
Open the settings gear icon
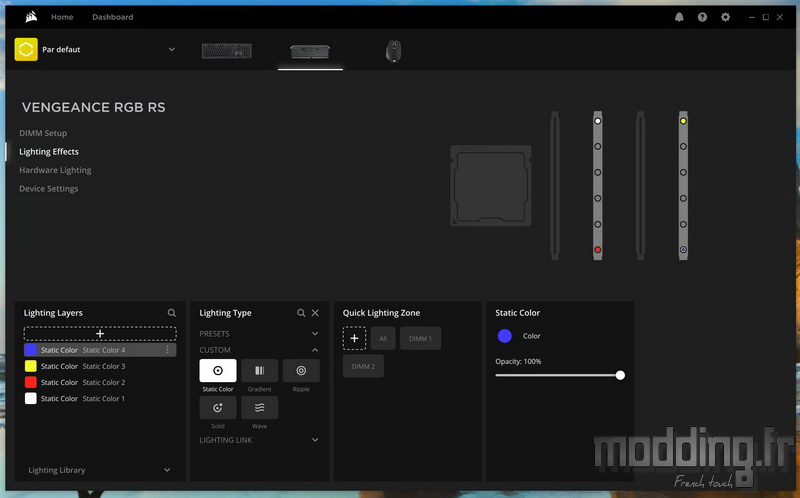tap(725, 17)
